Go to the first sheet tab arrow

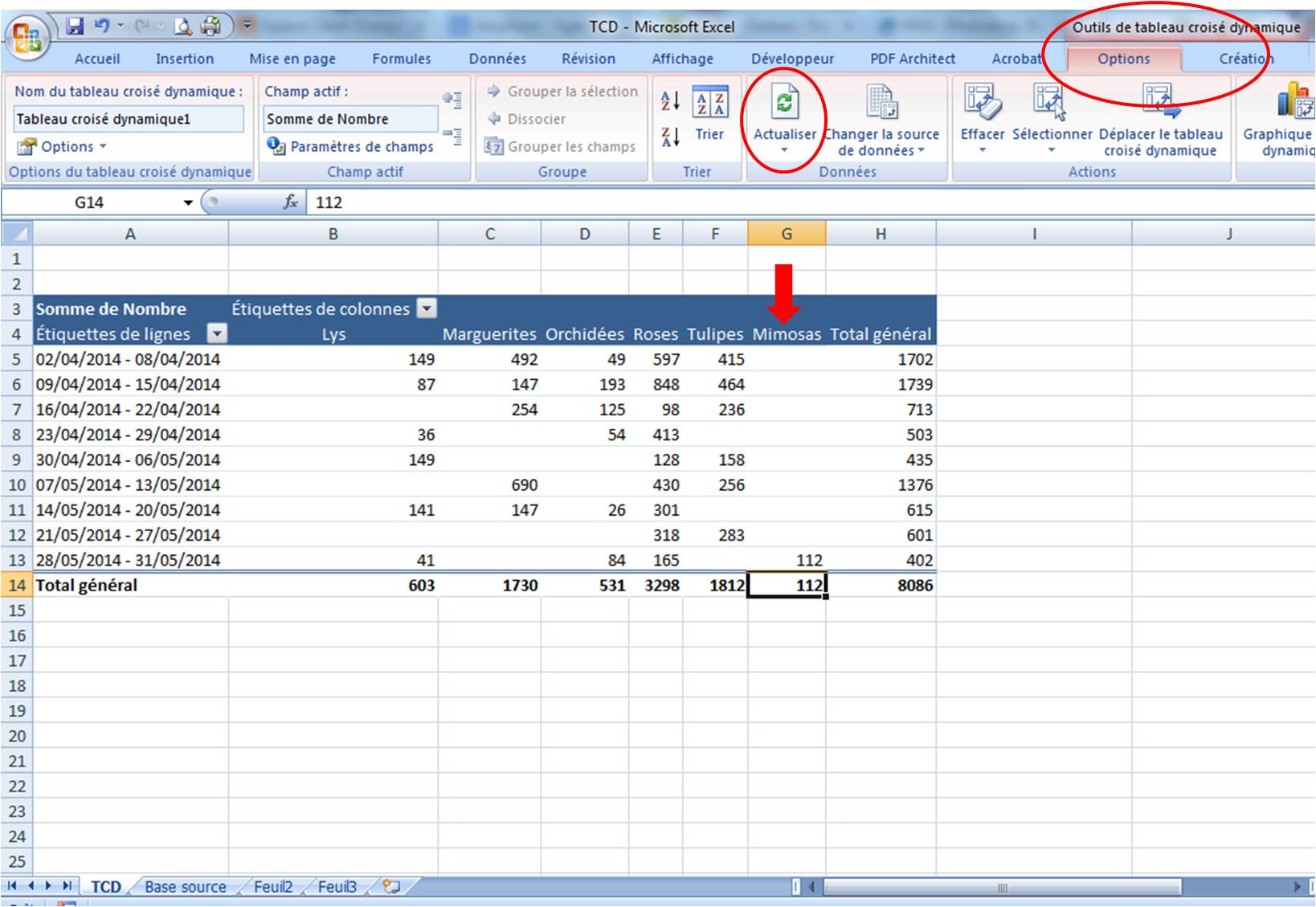(x=13, y=886)
